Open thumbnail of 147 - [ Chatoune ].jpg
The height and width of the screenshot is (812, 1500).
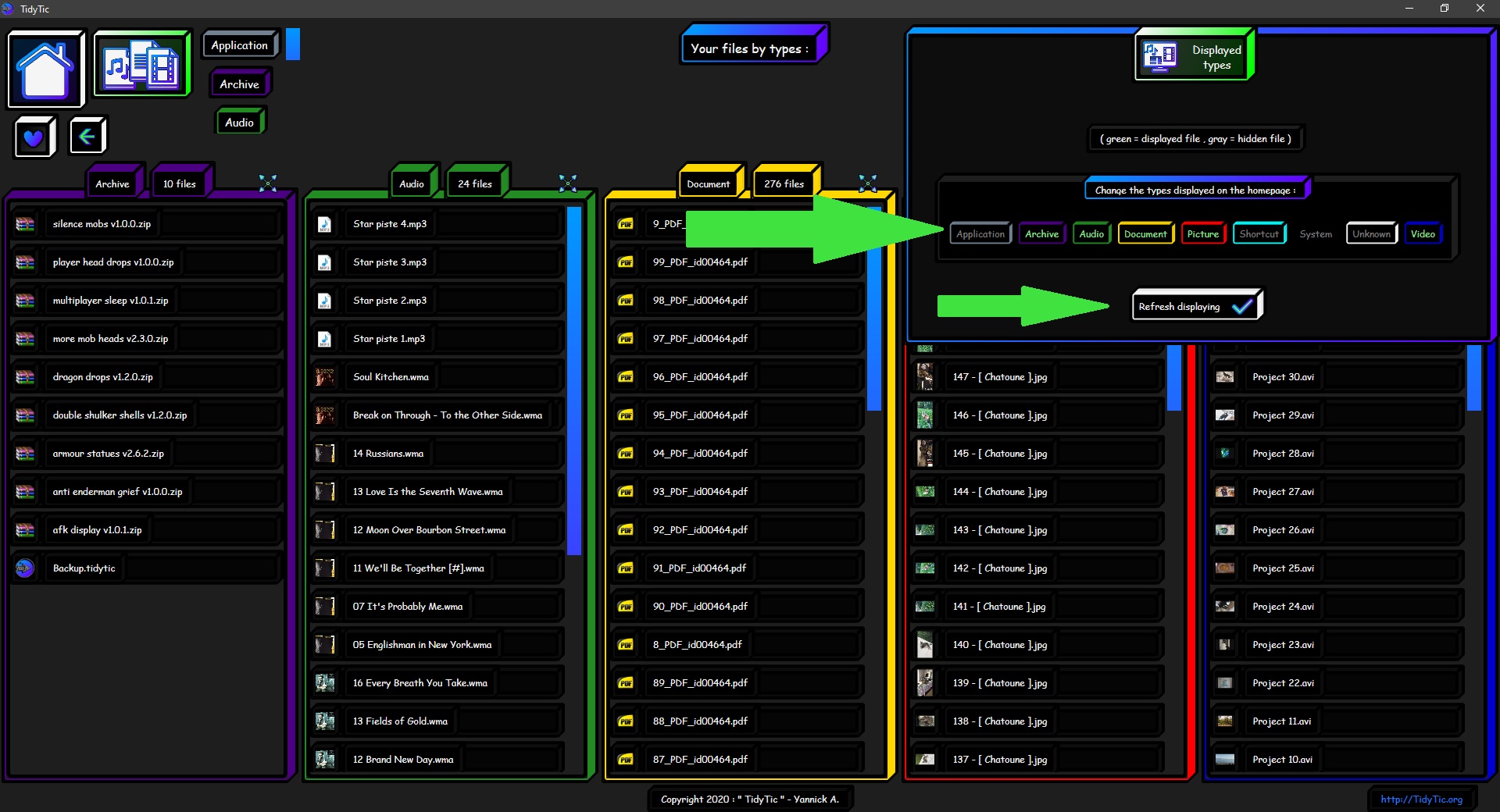(925, 377)
